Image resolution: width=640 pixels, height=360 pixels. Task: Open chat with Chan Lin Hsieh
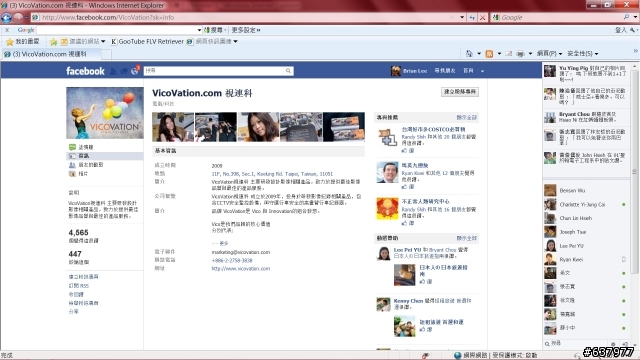576,218
